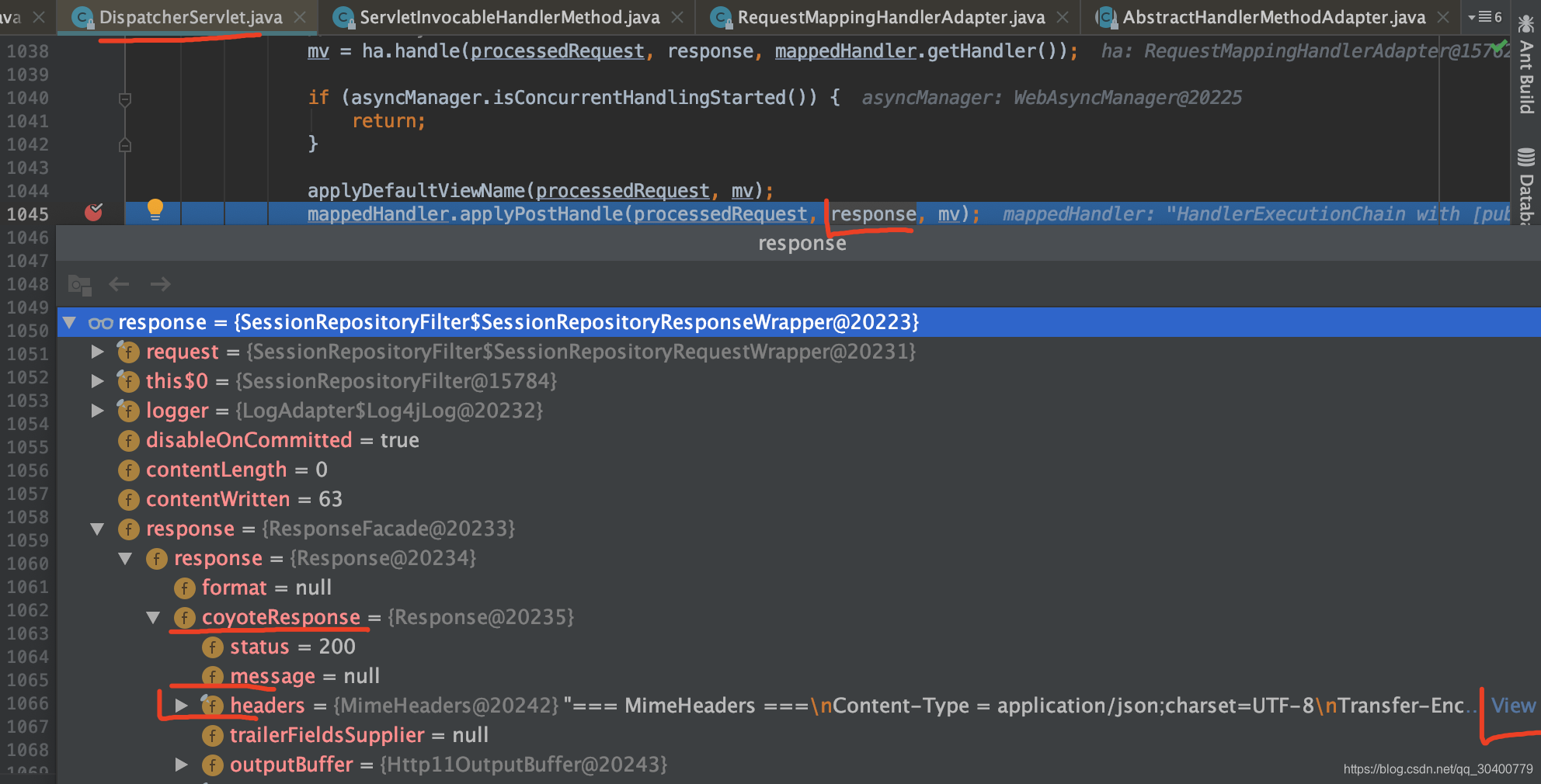Click the field icon beside this$0
Screen dimensions: 1541x784
[128, 381]
